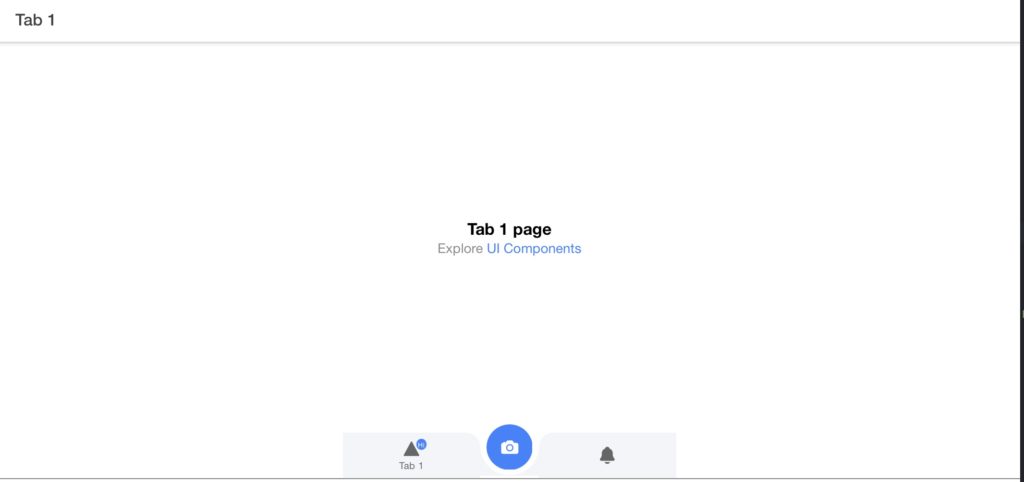The height and width of the screenshot is (482, 1024).
Task: Click the gray "Explore" text
Action: tap(460, 249)
